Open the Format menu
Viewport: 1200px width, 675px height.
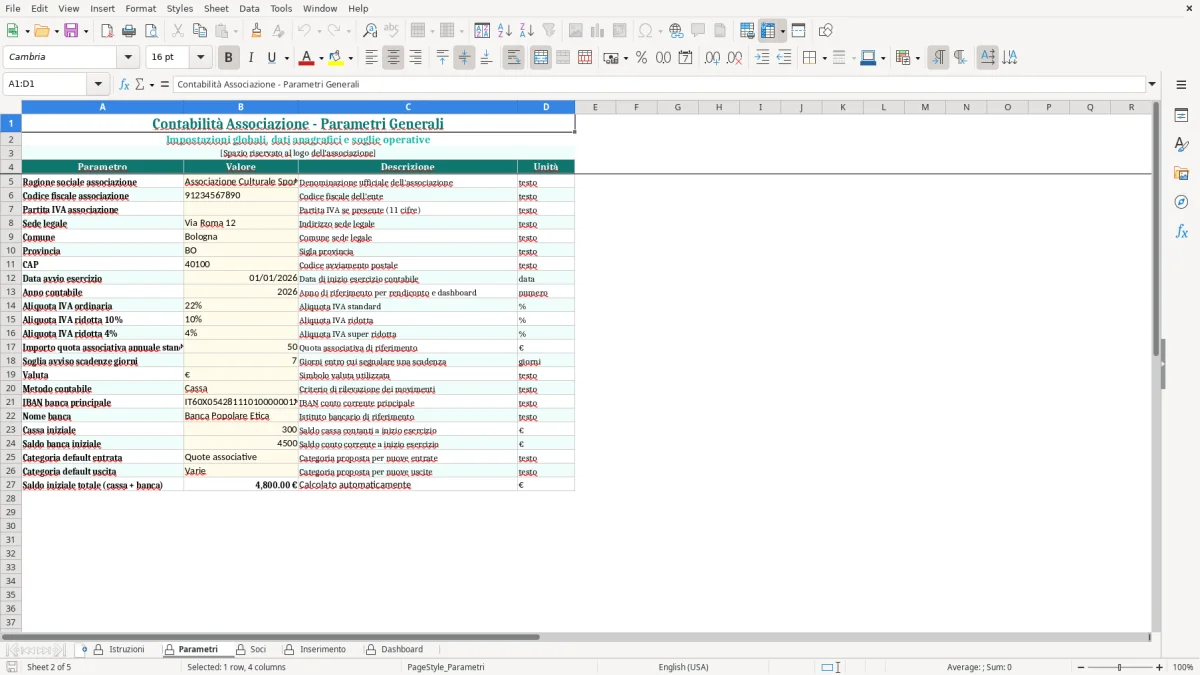(140, 8)
